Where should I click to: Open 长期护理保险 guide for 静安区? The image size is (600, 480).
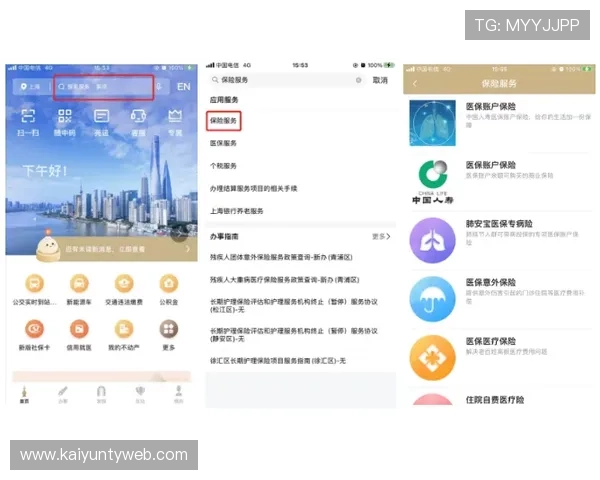pos(294,335)
